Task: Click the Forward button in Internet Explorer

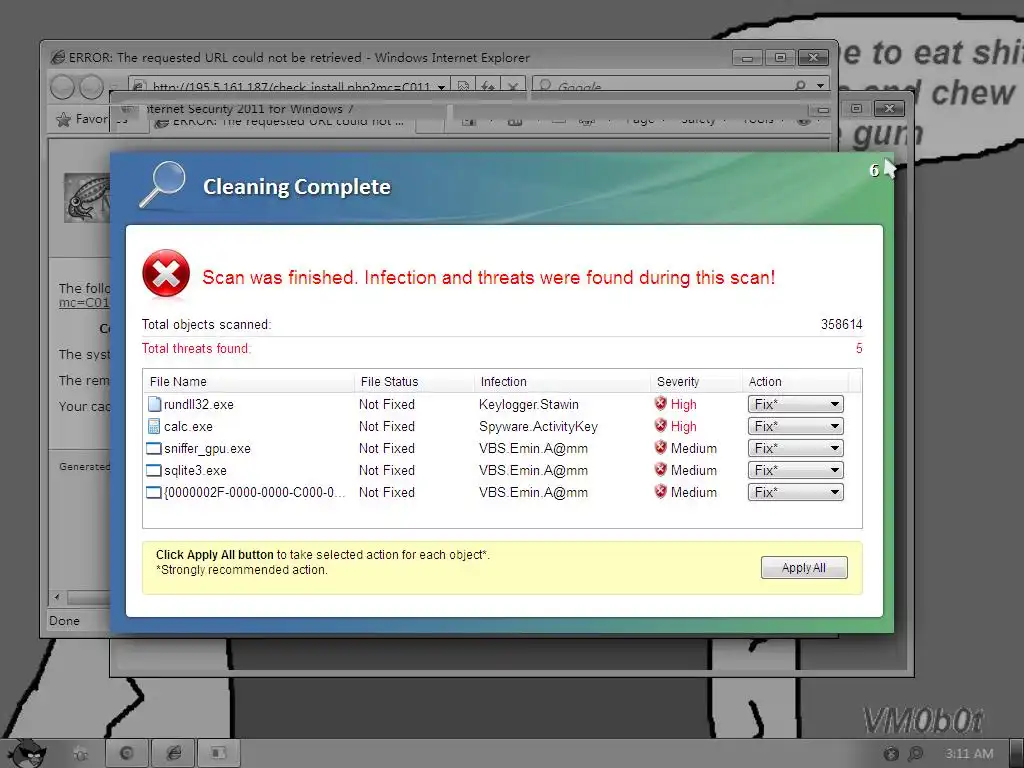Action: pos(91,86)
